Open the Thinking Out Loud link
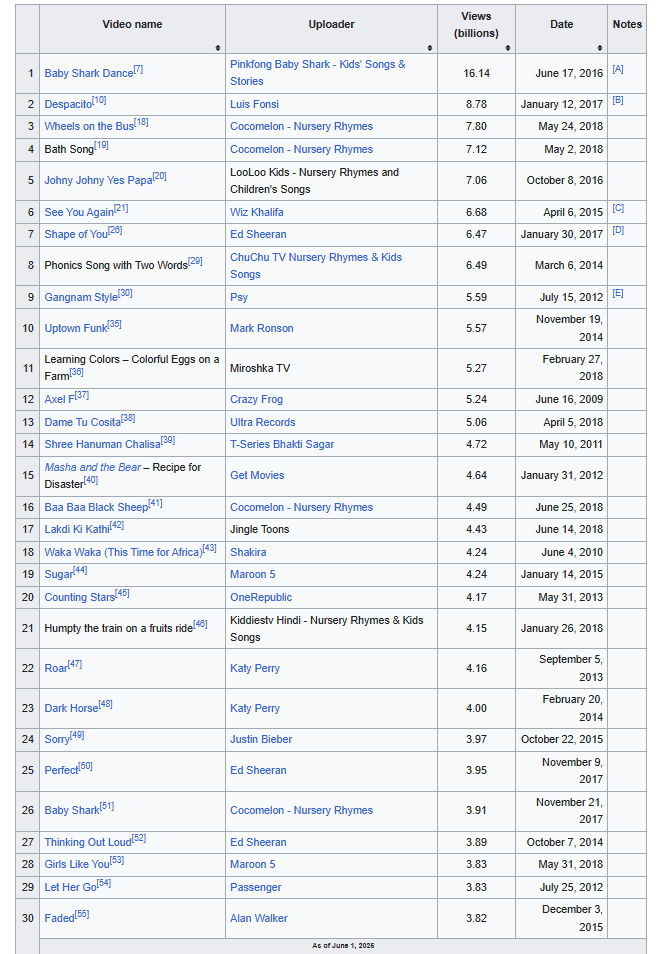This screenshot has height=954, width=672. [x=88, y=843]
